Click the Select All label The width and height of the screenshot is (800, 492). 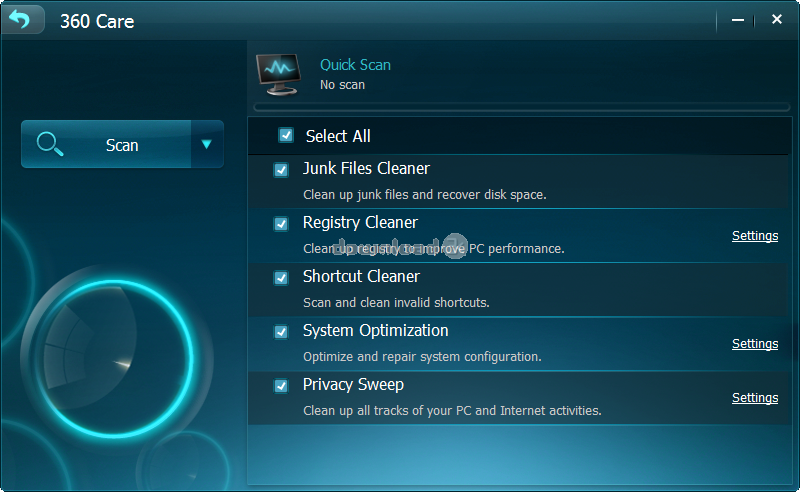coord(338,136)
